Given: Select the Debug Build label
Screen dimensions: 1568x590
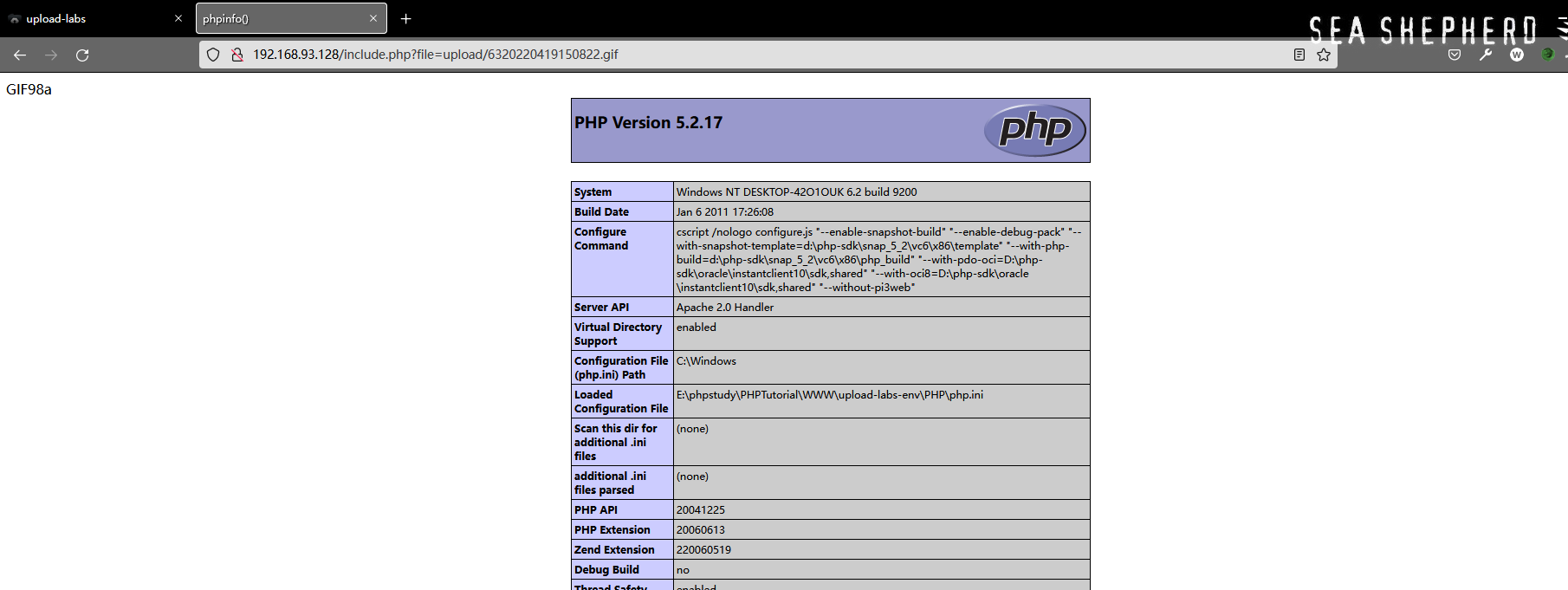Looking at the screenshot, I should 606,570.
